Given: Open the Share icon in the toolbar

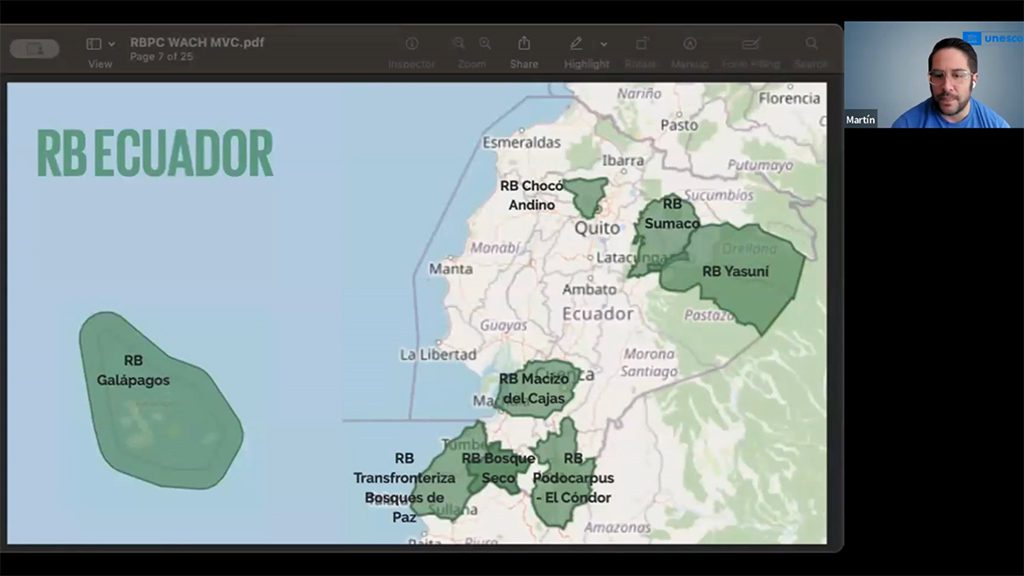Looking at the screenshot, I should [x=524, y=43].
